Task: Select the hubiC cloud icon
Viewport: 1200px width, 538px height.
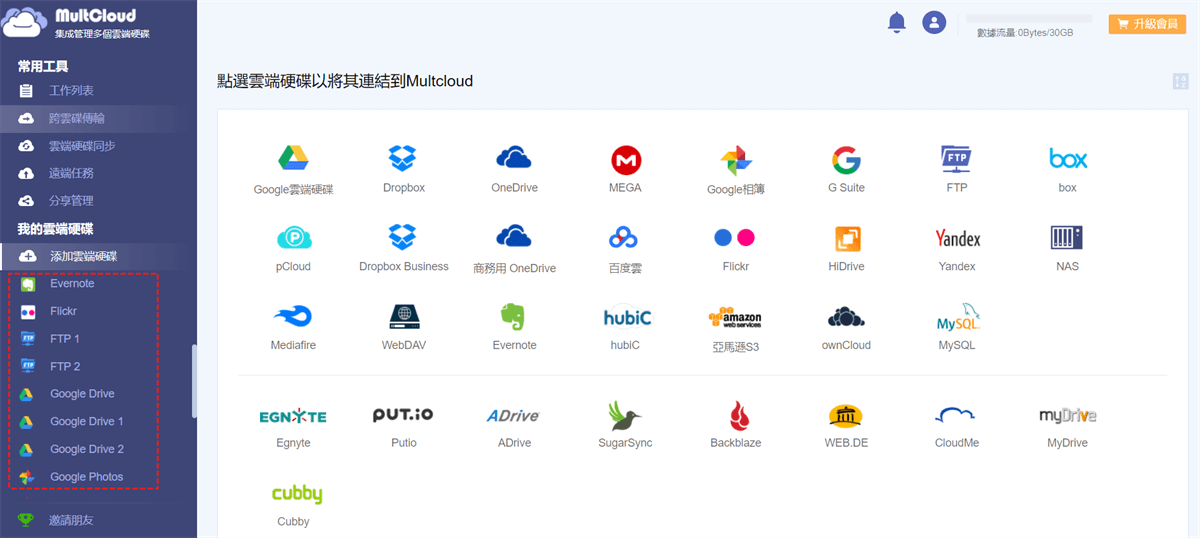Action: pos(627,316)
